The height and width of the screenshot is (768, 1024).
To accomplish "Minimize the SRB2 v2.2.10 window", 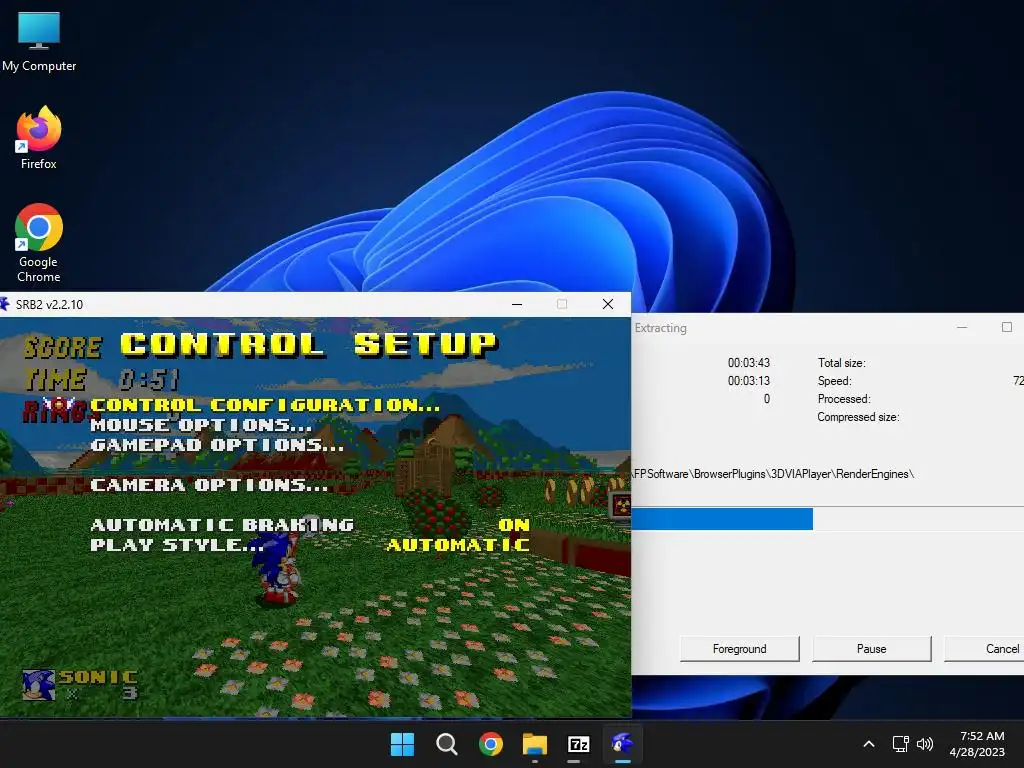I will coord(517,304).
